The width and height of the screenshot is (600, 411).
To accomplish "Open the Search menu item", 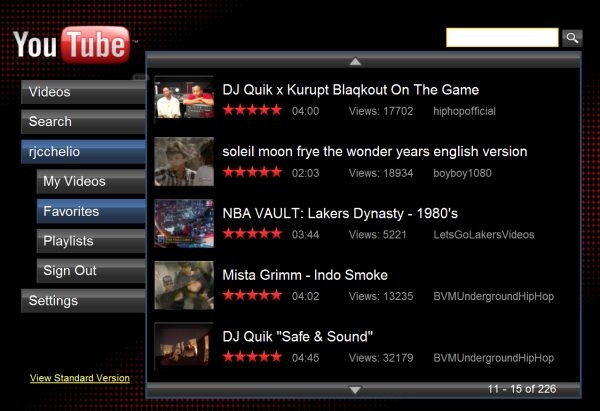I will click(83, 122).
